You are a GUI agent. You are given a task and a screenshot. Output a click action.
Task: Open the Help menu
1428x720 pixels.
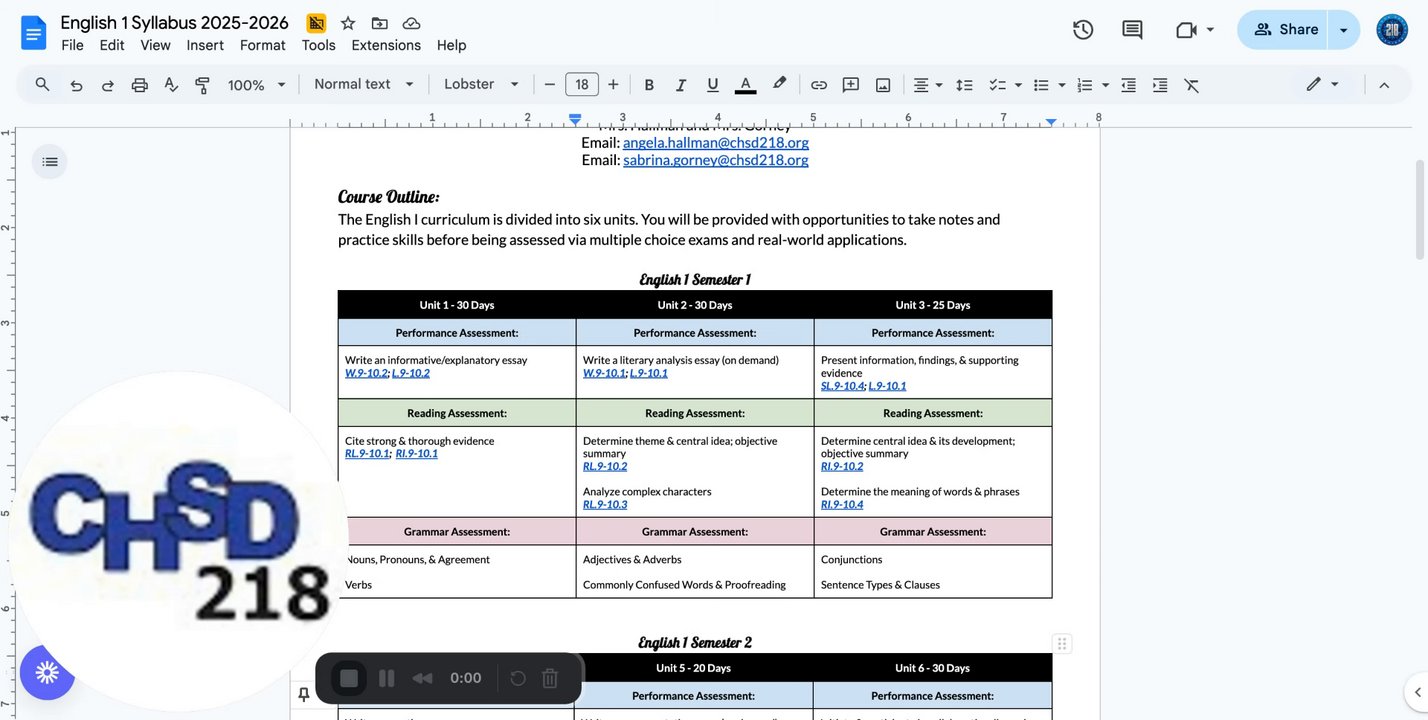click(452, 45)
